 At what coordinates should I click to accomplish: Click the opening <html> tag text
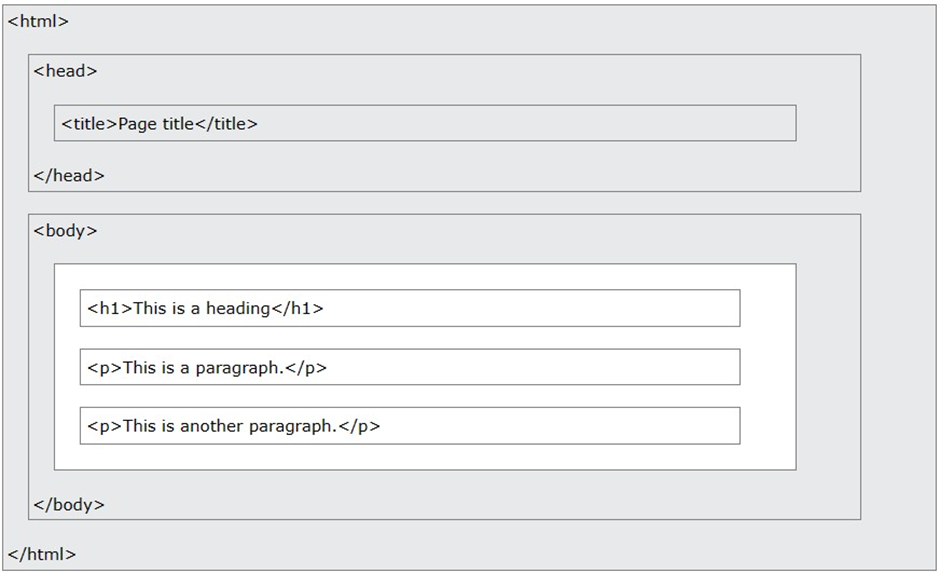tap(38, 21)
